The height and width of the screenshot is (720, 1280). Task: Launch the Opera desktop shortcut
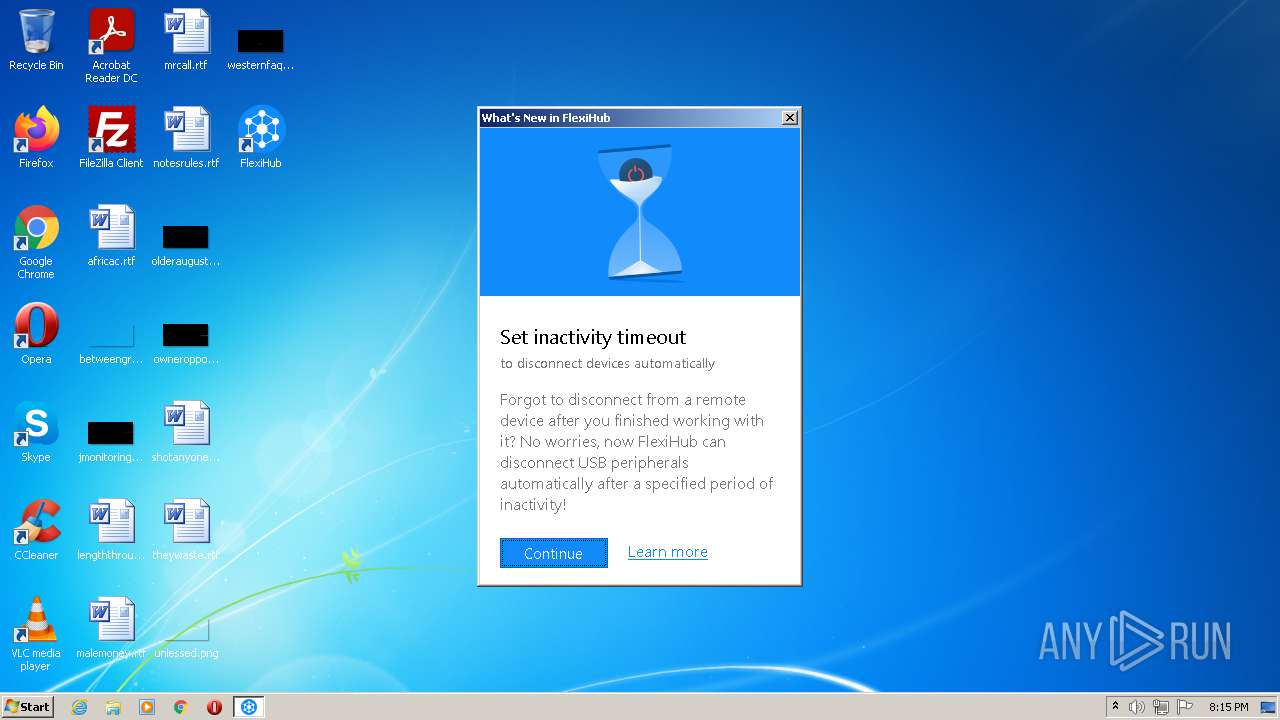pyautogui.click(x=36, y=334)
